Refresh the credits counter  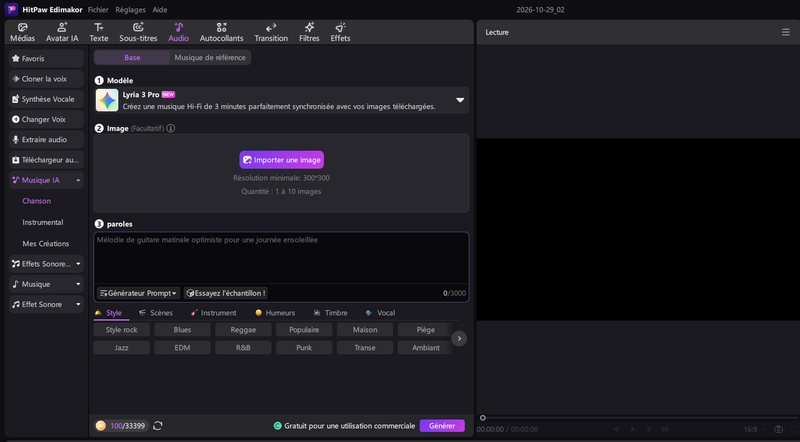click(x=158, y=426)
